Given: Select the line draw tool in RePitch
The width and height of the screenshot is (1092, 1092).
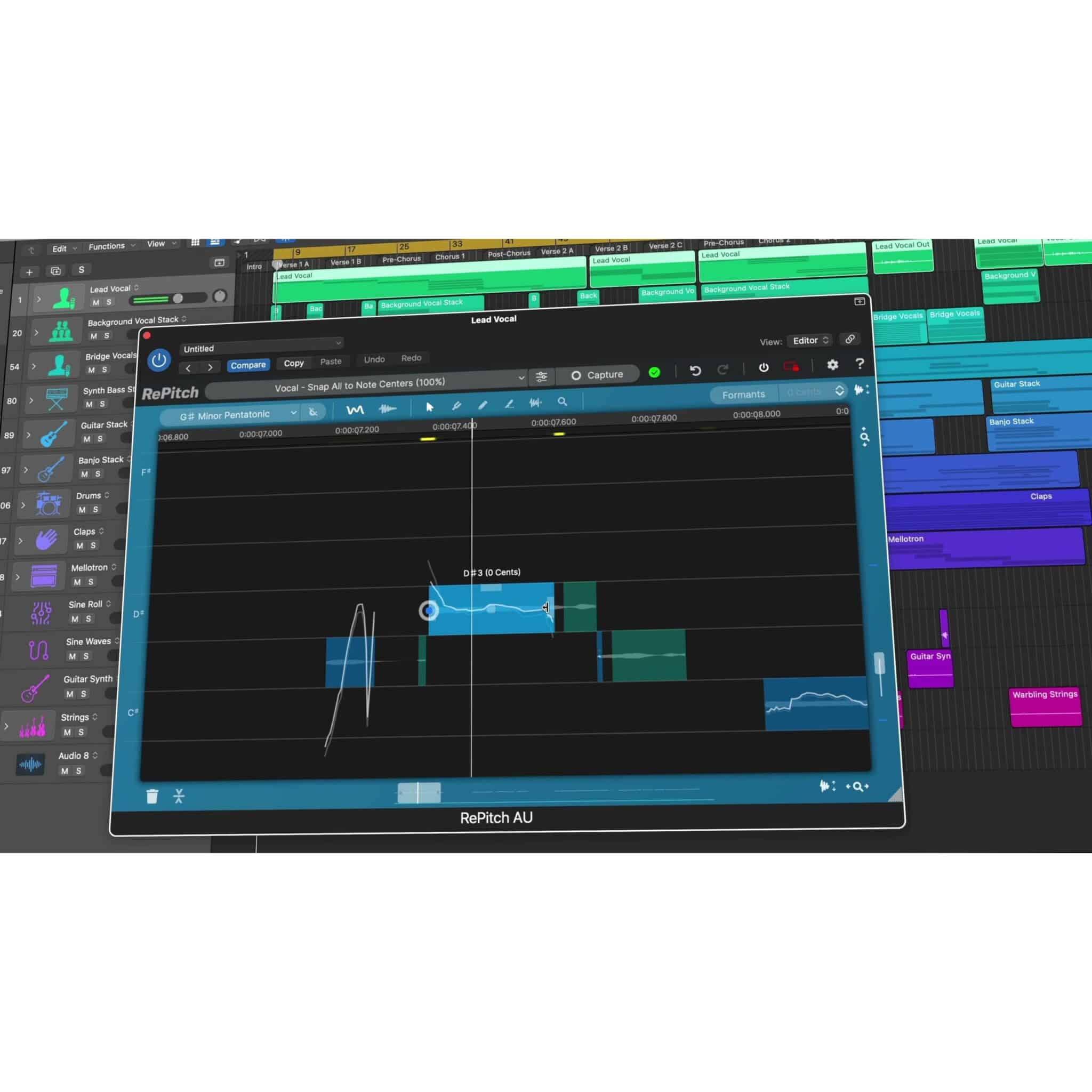Looking at the screenshot, I should [509, 404].
